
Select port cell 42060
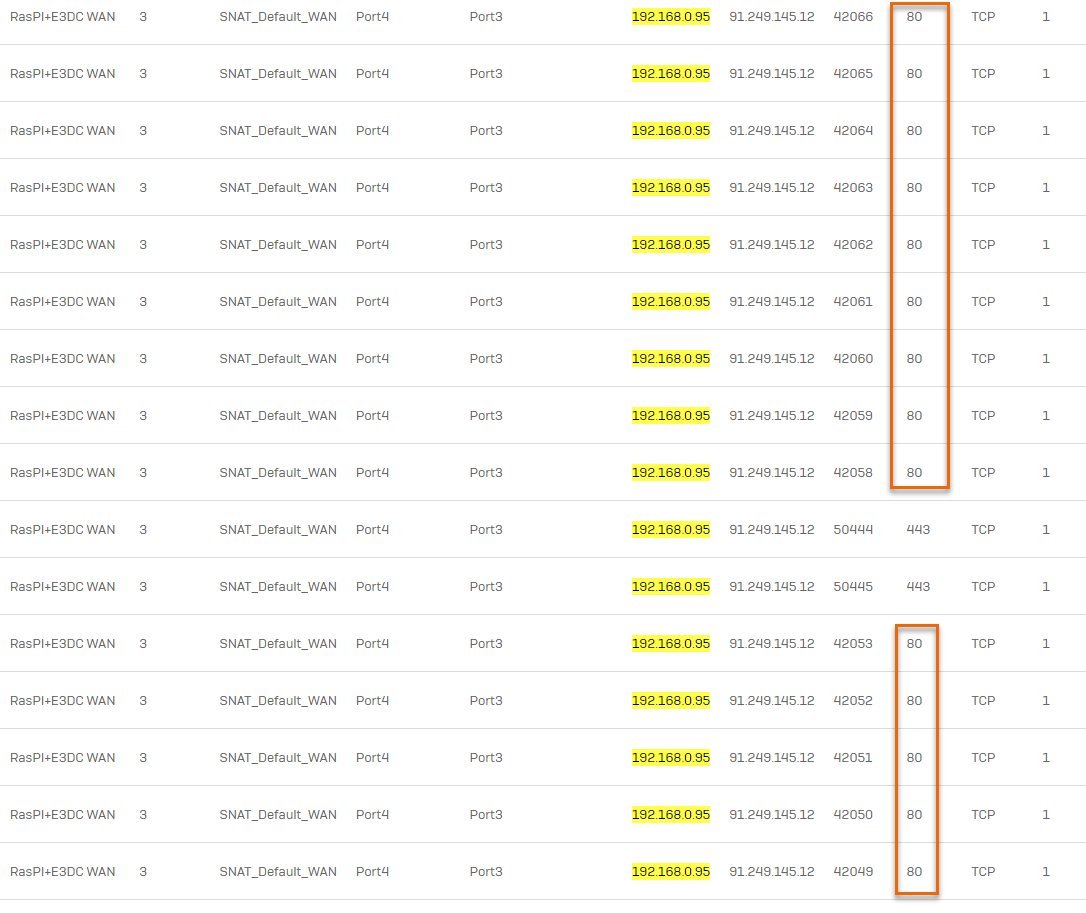pyautogui.click(x=853, y=359)
